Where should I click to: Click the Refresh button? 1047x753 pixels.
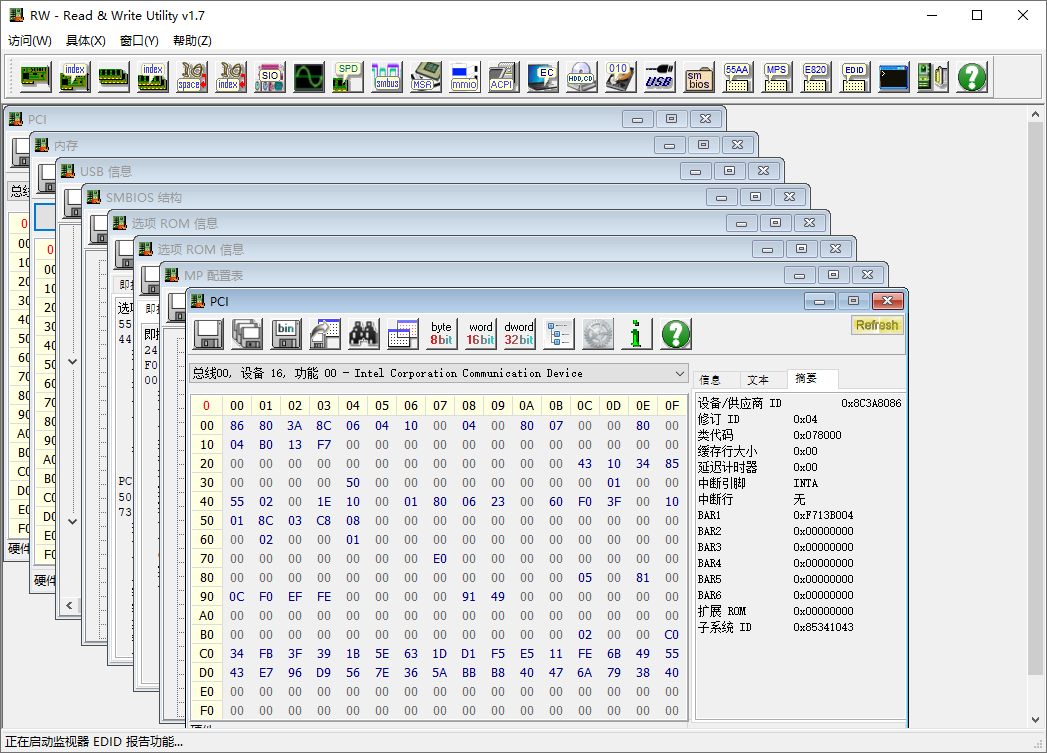(876, 325)
